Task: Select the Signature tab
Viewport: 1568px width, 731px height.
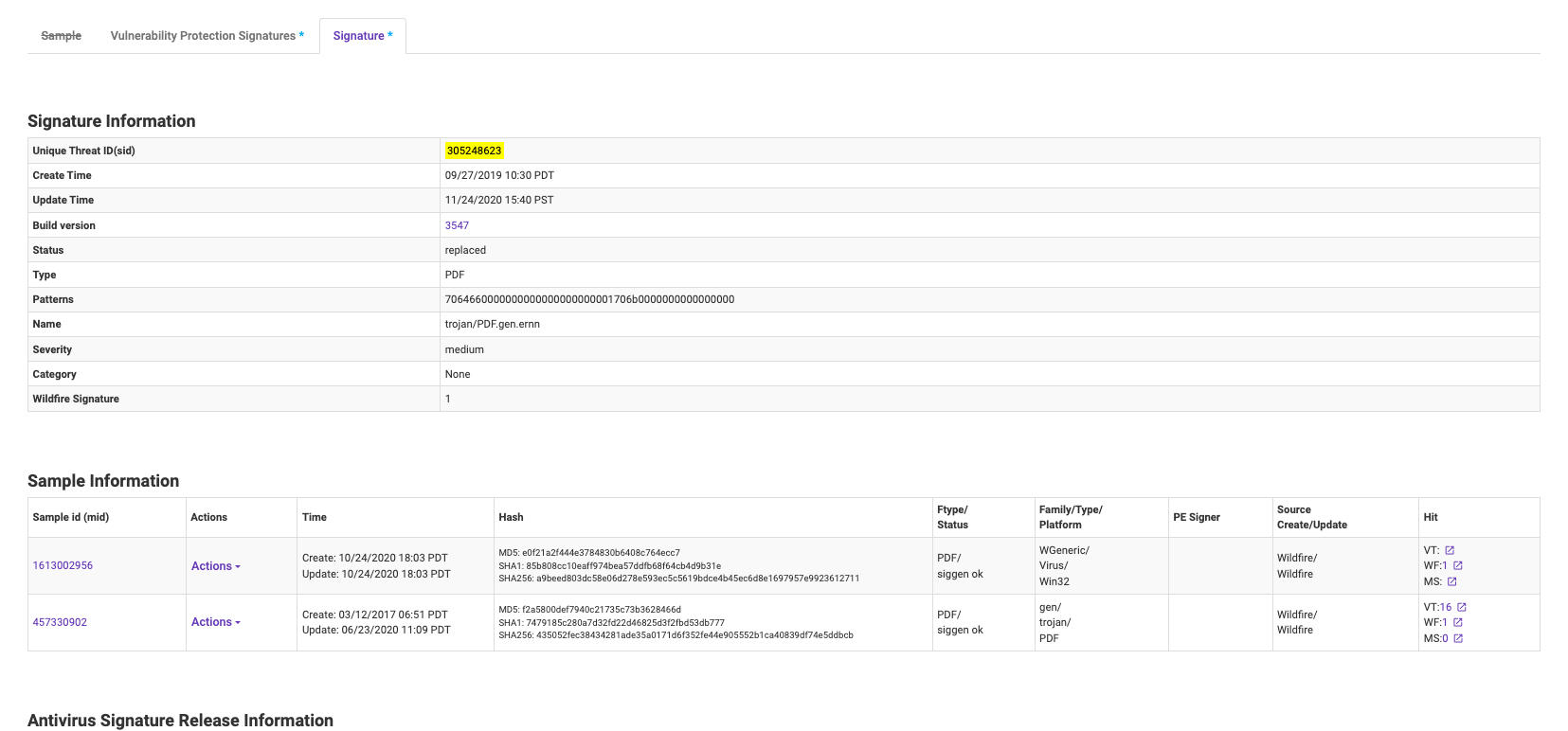Action: click(362, 36)
